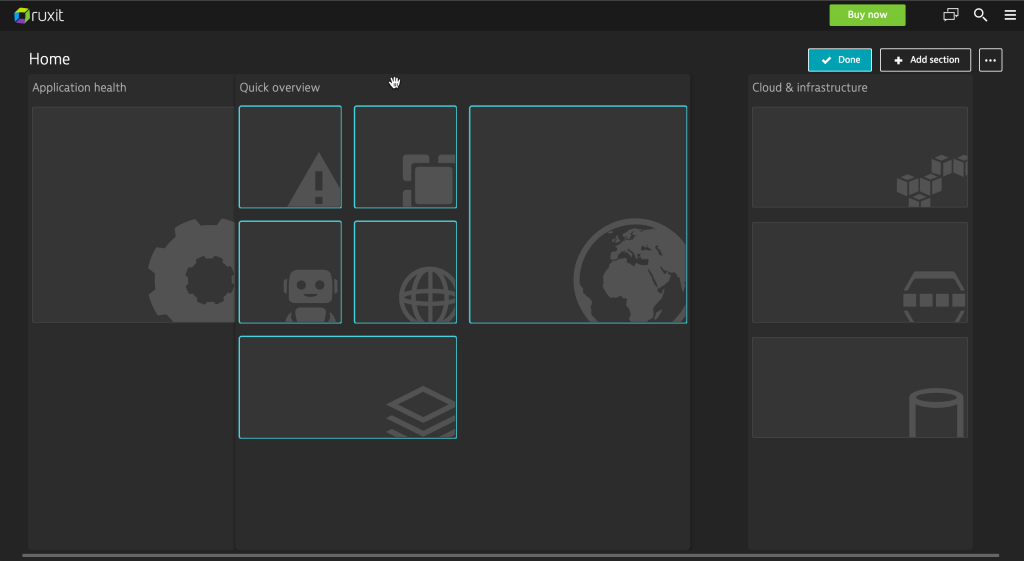
Task: Select the robot synthetic monitor tile
Action: (x=291, y=272)
